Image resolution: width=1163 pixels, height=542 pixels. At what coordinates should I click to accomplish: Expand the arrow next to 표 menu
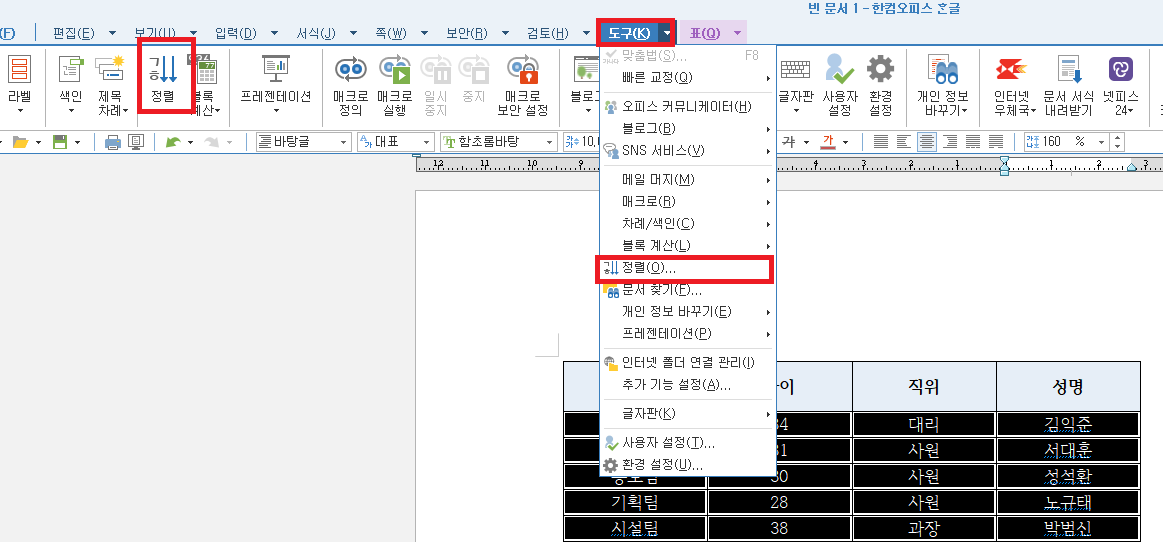(737, 33)
